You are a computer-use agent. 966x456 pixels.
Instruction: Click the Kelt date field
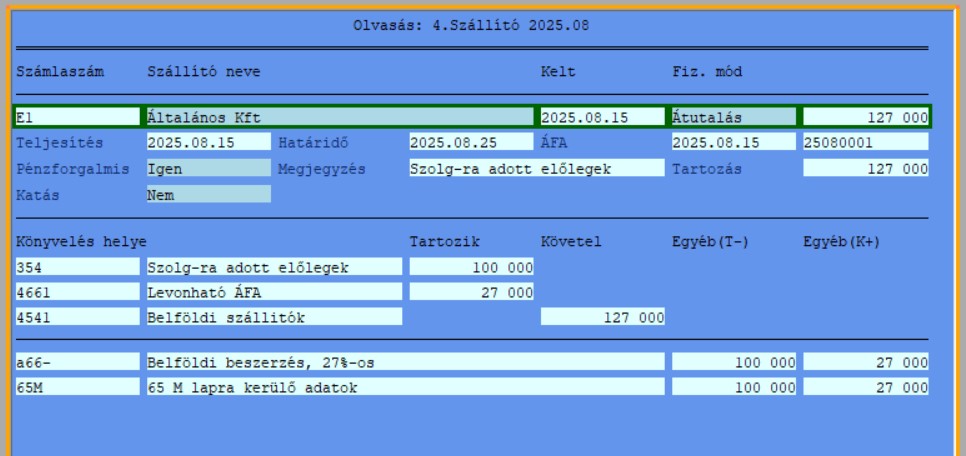coord(601,117)
